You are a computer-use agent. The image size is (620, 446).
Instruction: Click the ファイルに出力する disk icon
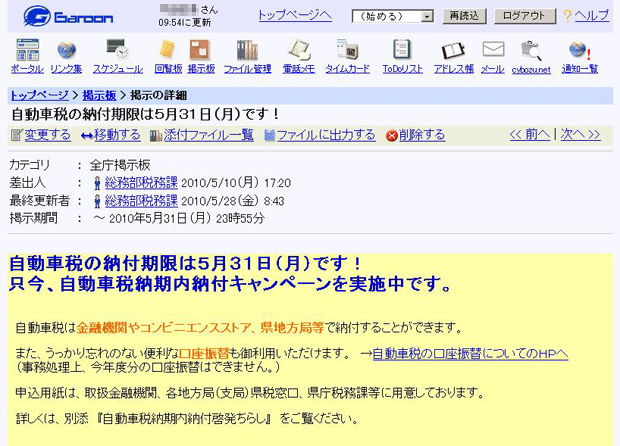[270, 135]
